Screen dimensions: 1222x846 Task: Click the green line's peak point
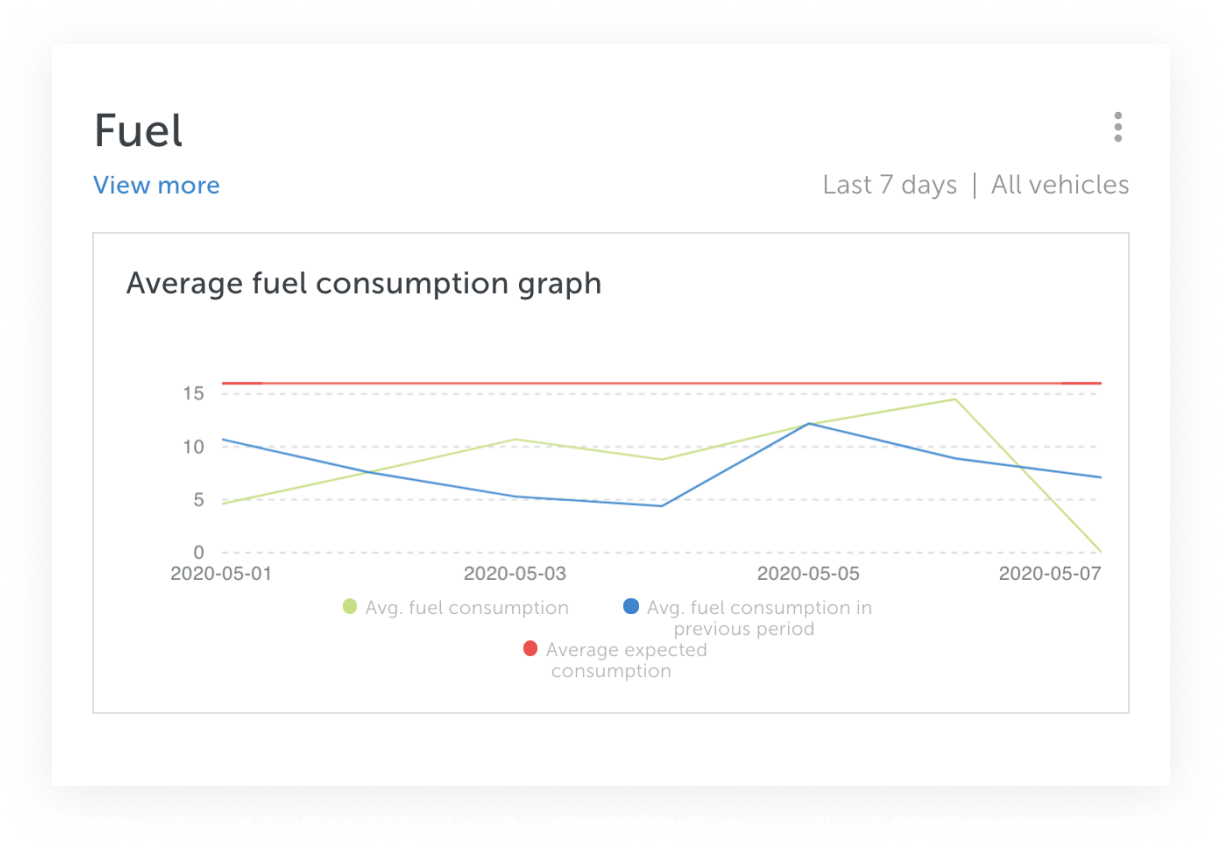(955, 399)
